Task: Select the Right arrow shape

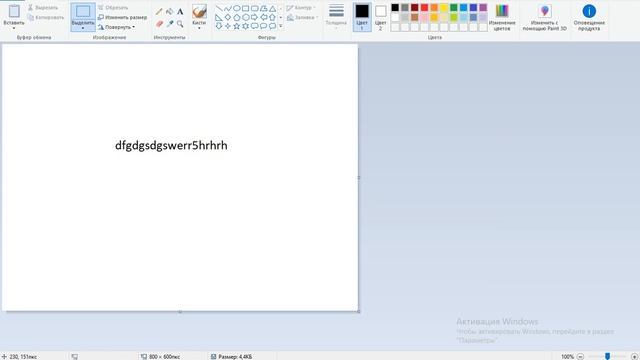Action: (255, 17)
